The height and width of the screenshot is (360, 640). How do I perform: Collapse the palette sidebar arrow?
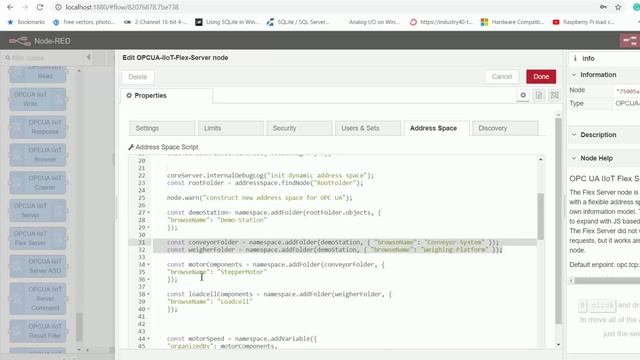89,58
